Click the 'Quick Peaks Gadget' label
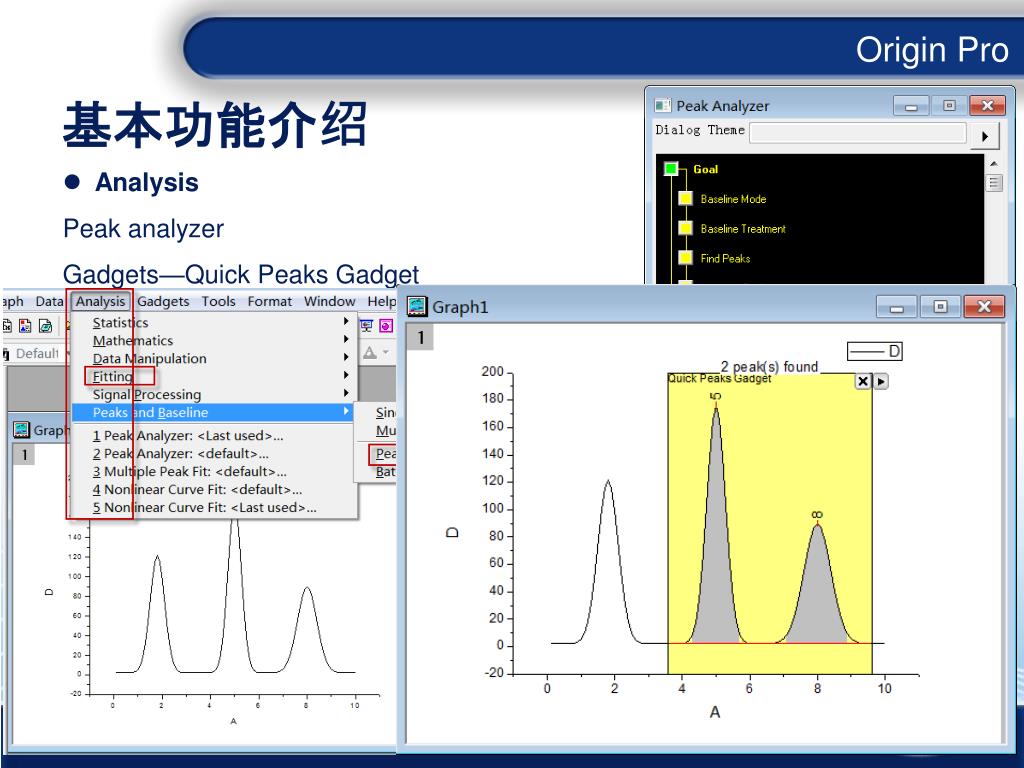 [x=719, y=378]
